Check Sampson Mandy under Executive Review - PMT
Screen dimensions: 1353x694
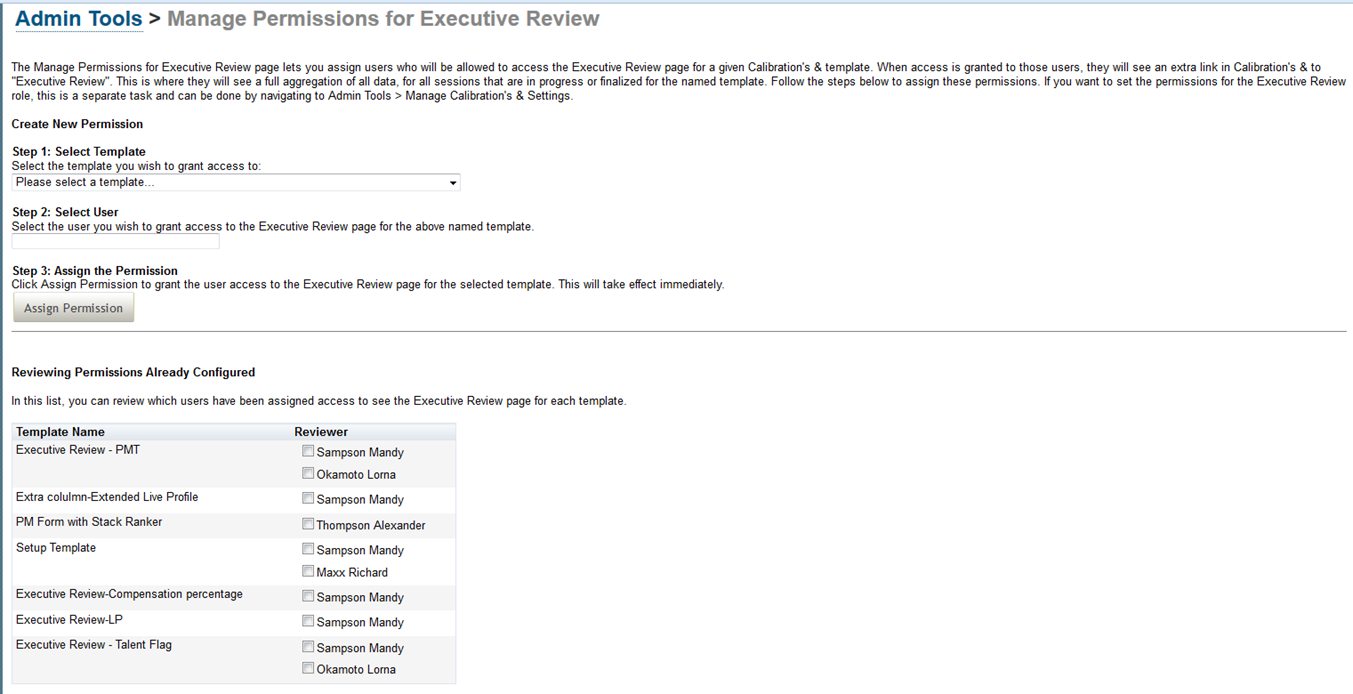click(308, 451)
